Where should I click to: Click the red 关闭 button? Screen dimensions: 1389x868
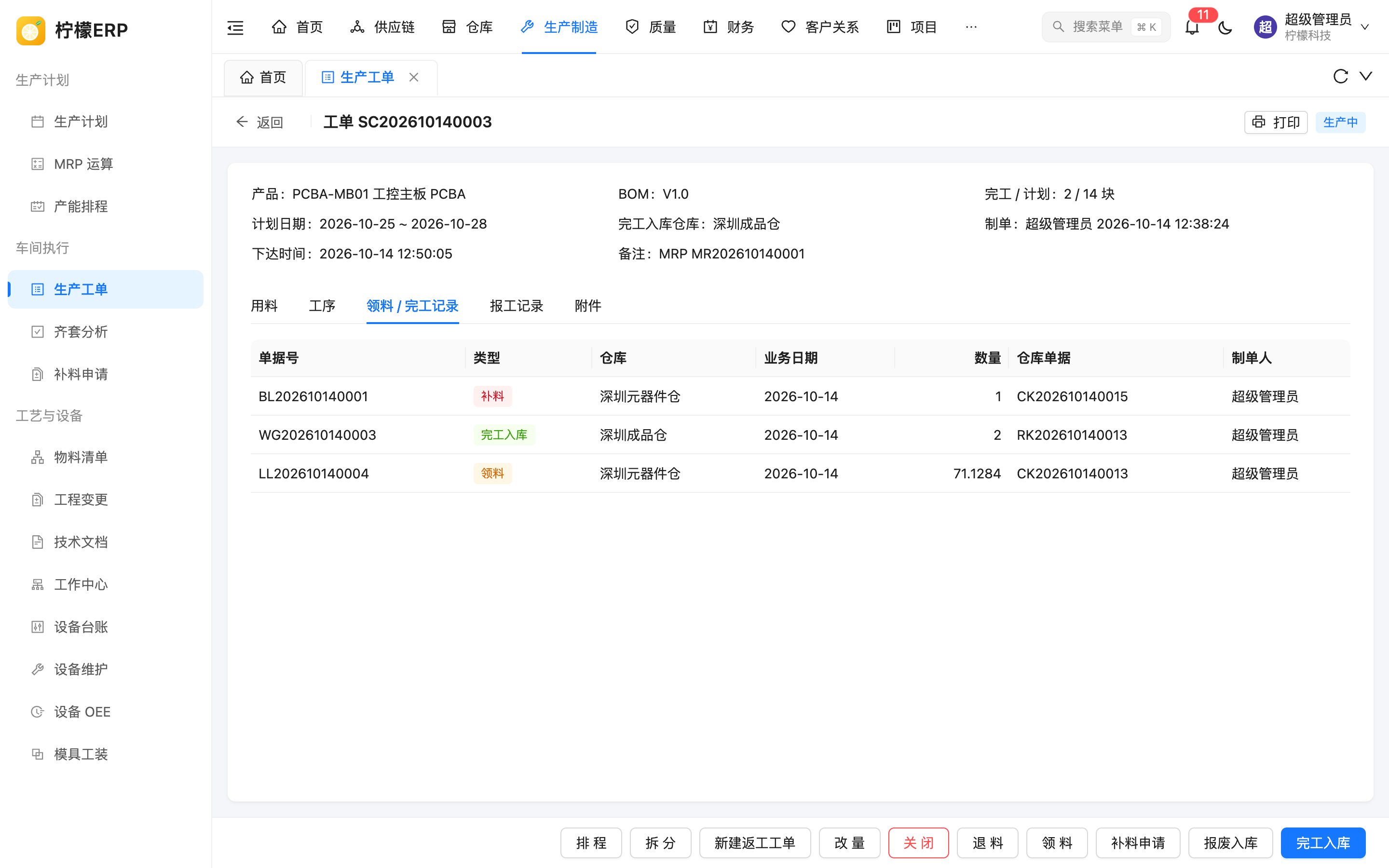click(x=918, y=843)
